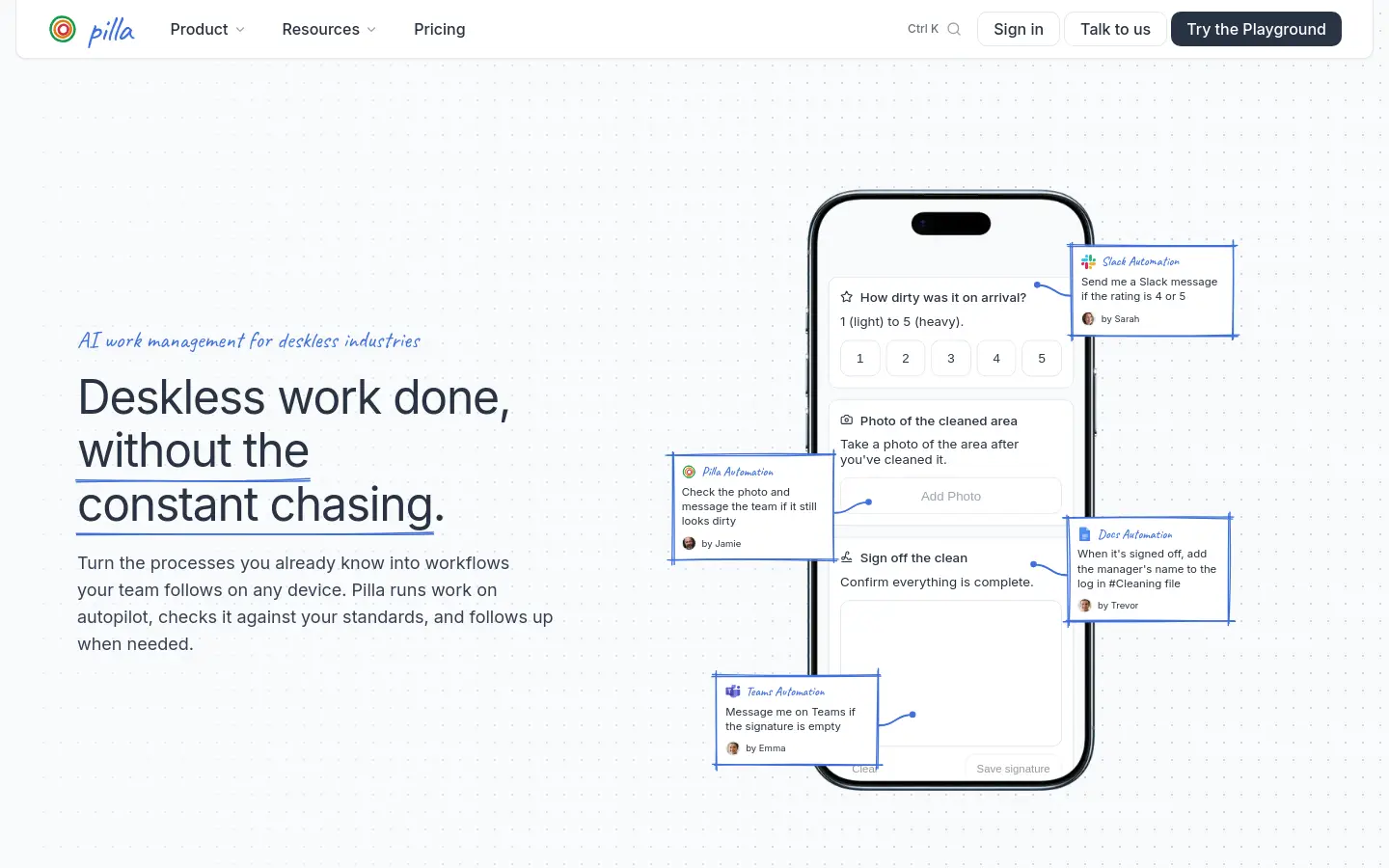Click the Pilla icon in Pilla Automation card
The height and width of the screenshot is (868, 1389).
coord(689,472)
